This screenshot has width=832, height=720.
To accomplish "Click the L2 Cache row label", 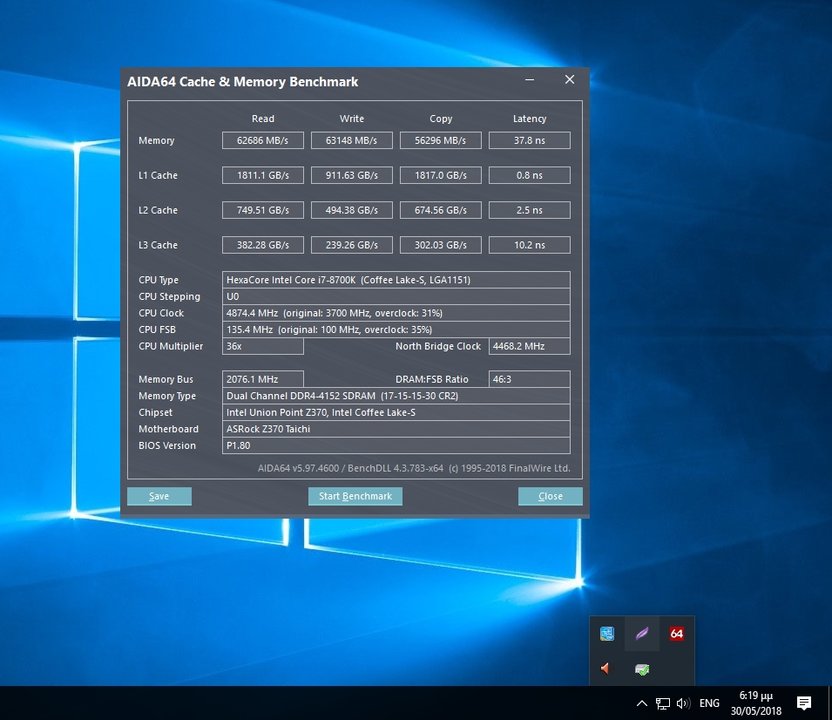I will tap(158, 210).
